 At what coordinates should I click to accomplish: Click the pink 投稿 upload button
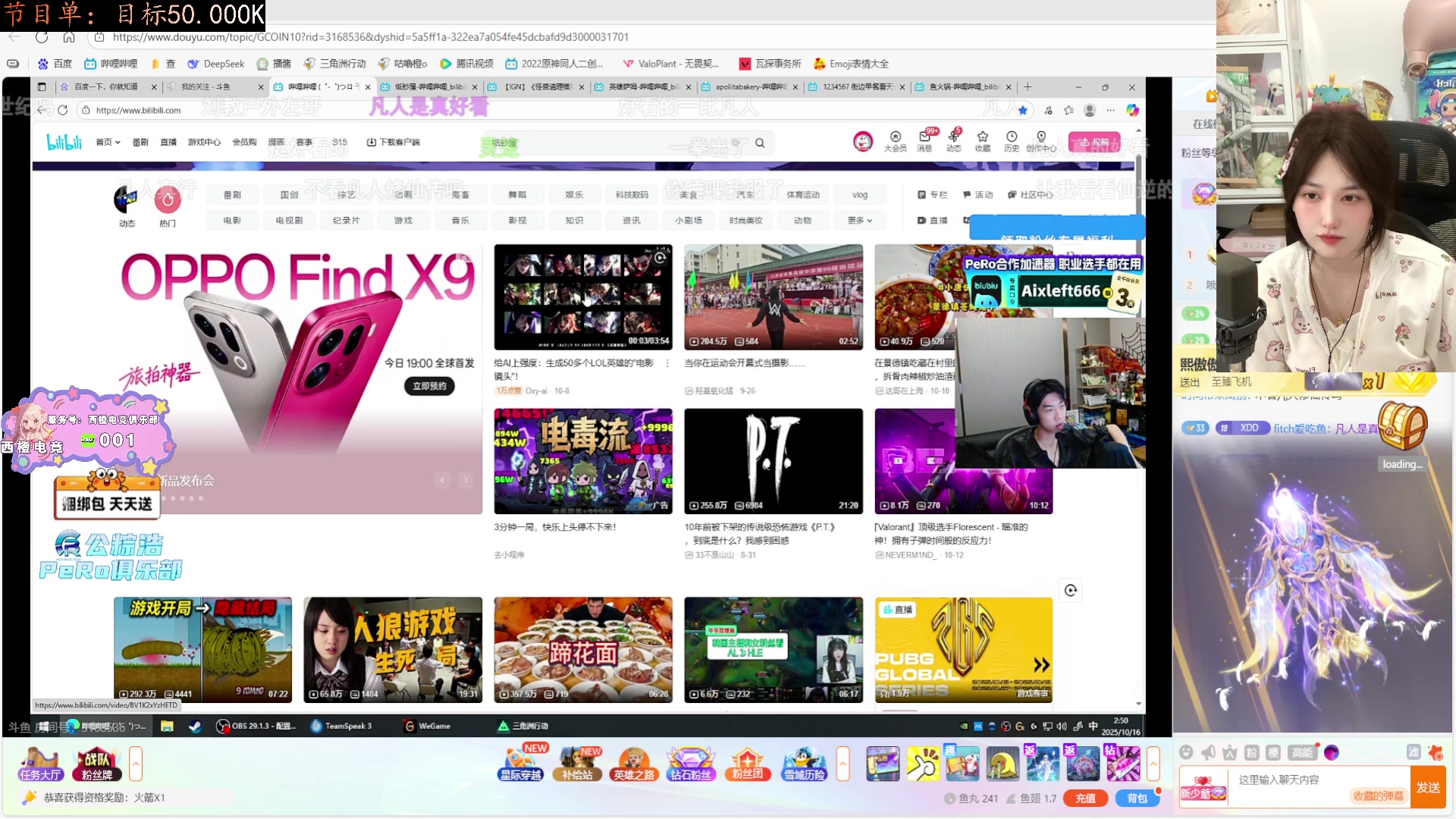point(1094,142)
